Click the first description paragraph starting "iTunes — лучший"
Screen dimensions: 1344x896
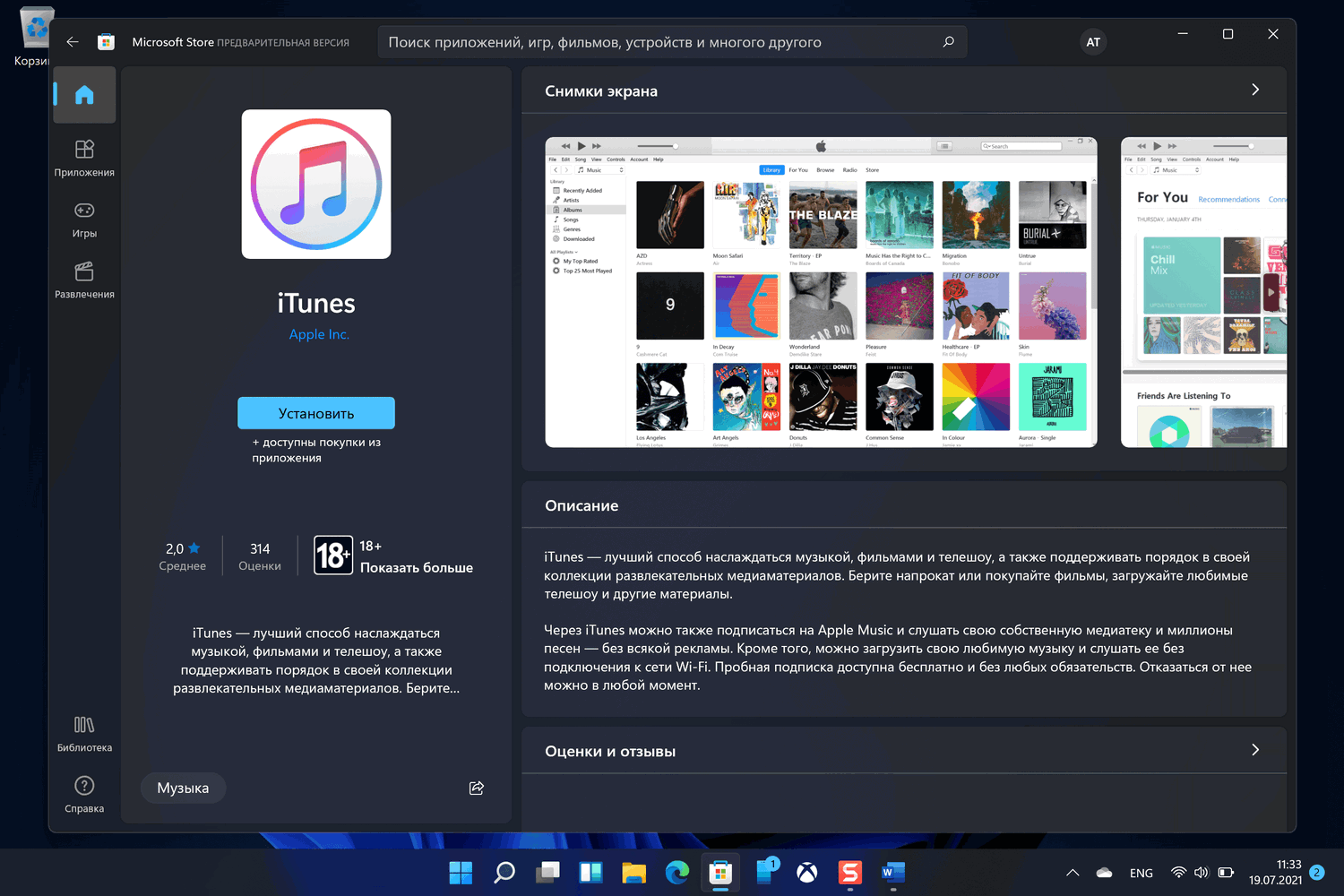[x=896, y=575]
